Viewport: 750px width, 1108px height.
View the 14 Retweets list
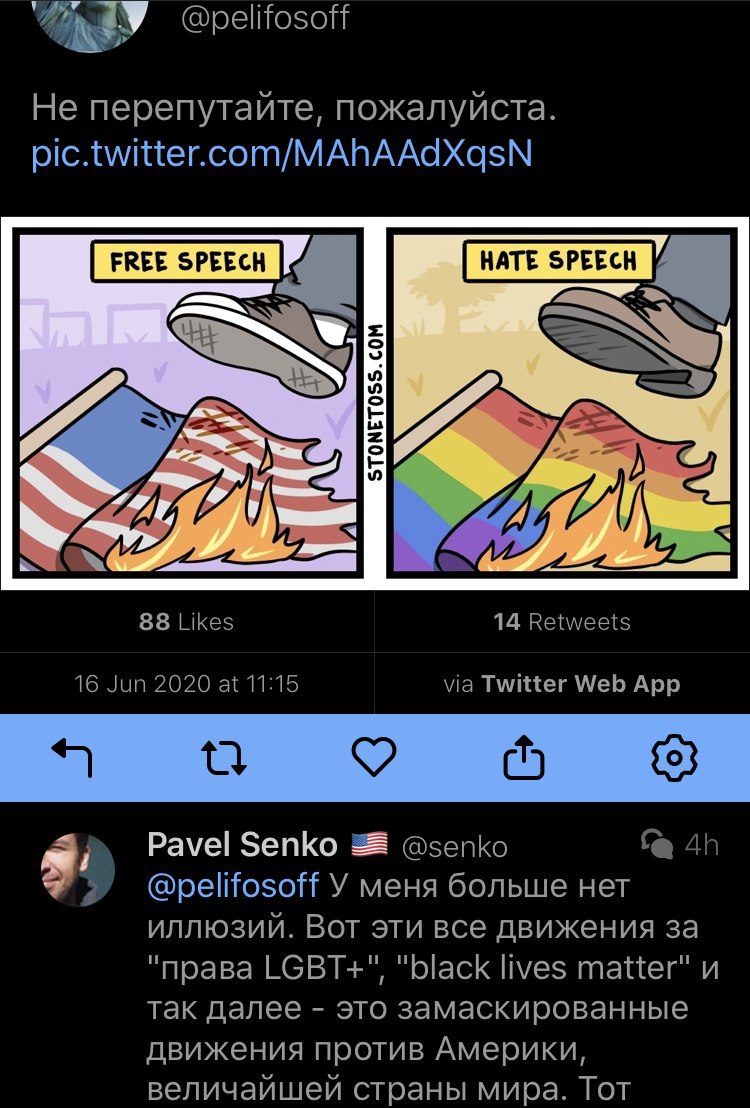click(562, 622)
